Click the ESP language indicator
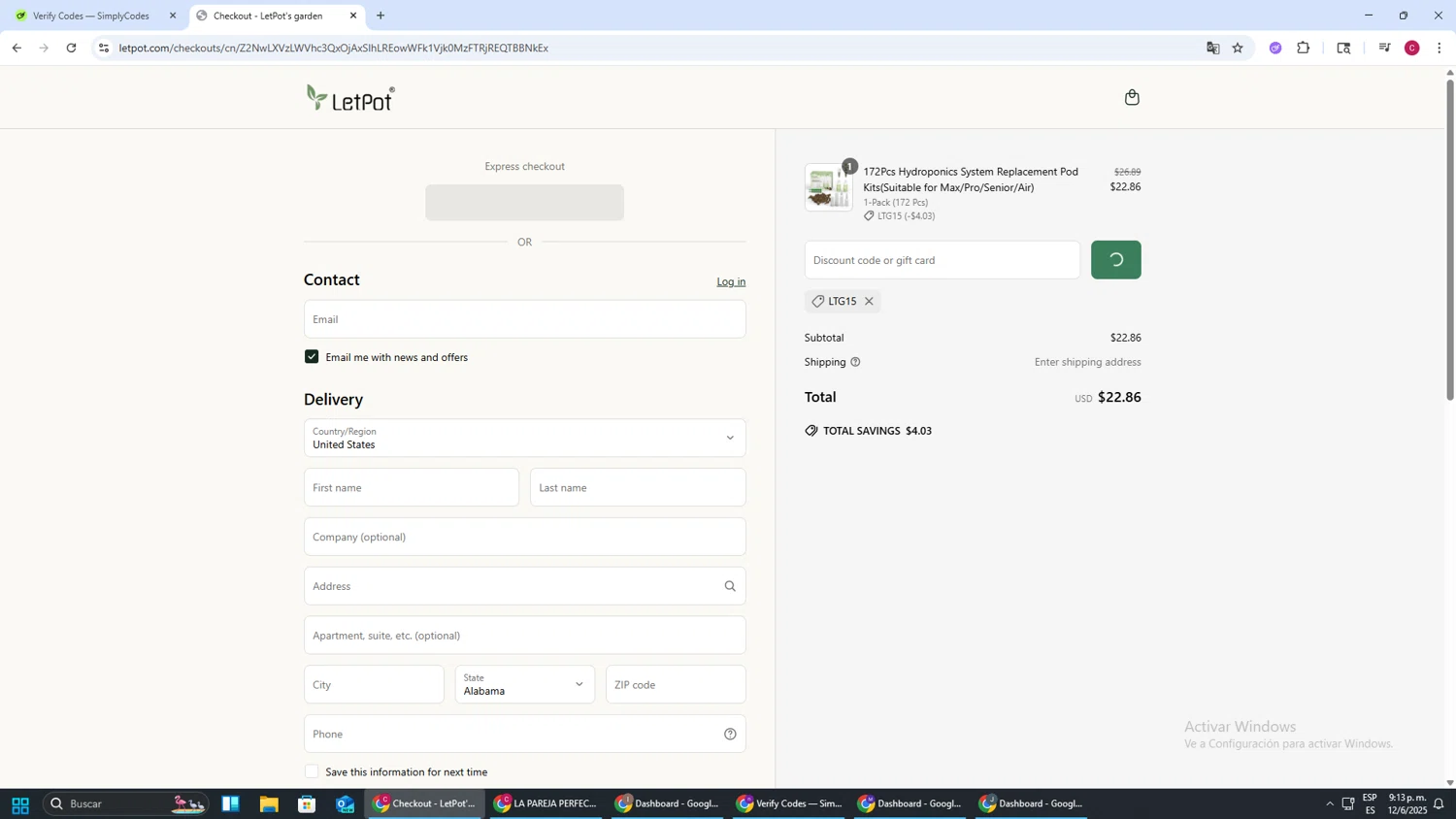The height and width of the screenshot is (819, 1456). (x=1370, y=804)
